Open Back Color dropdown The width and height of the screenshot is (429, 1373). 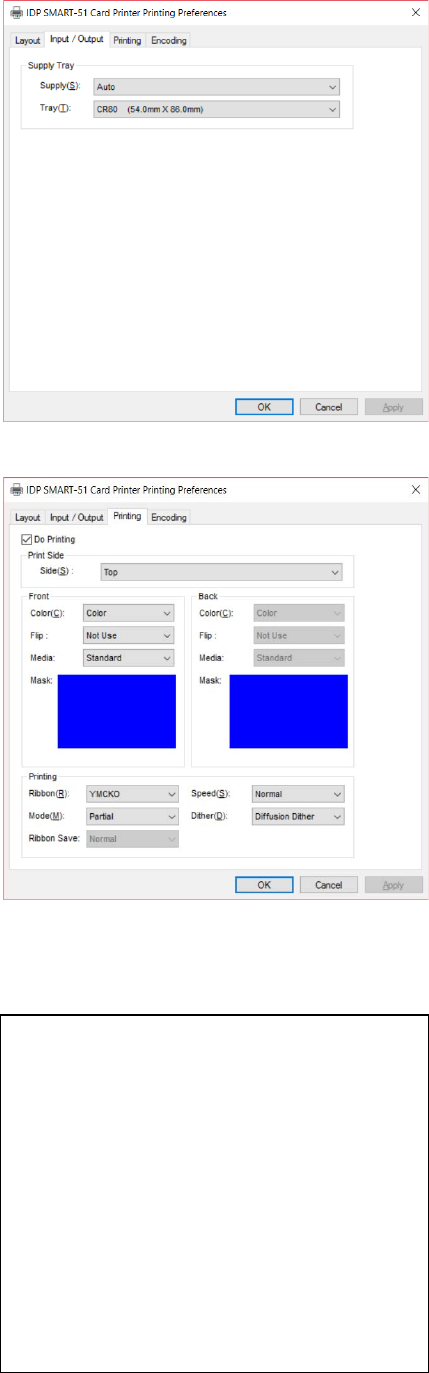point(300,614)
